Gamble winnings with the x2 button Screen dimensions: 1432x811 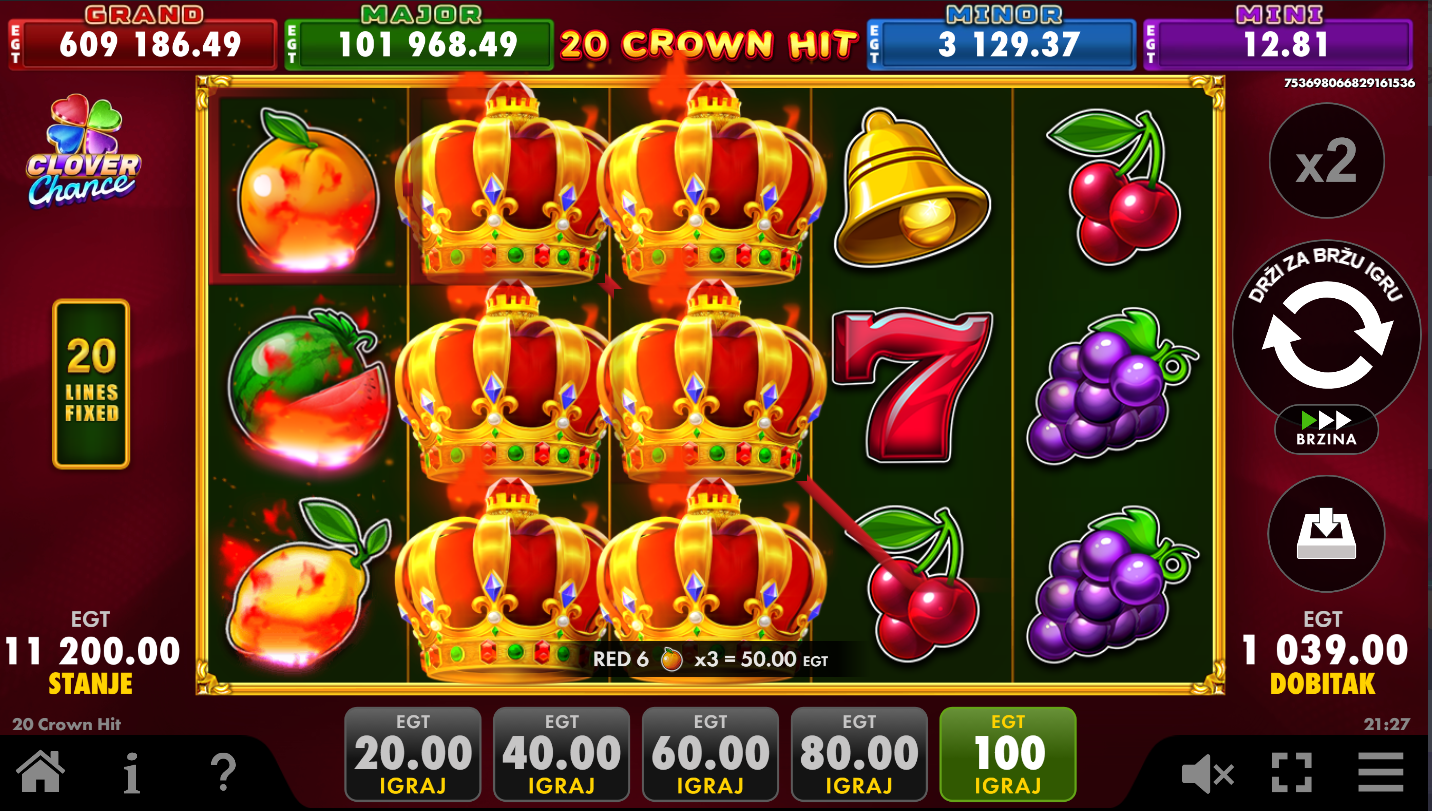[1326, 160]
